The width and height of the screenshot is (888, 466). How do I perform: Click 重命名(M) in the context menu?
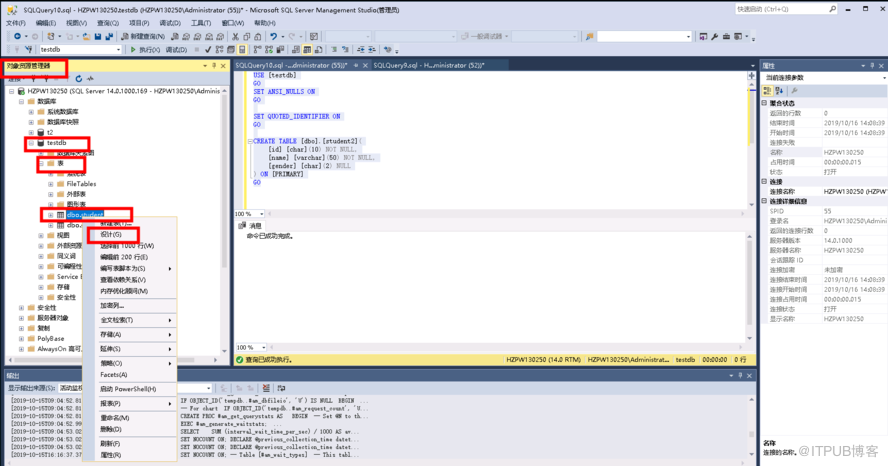(115, 417)
